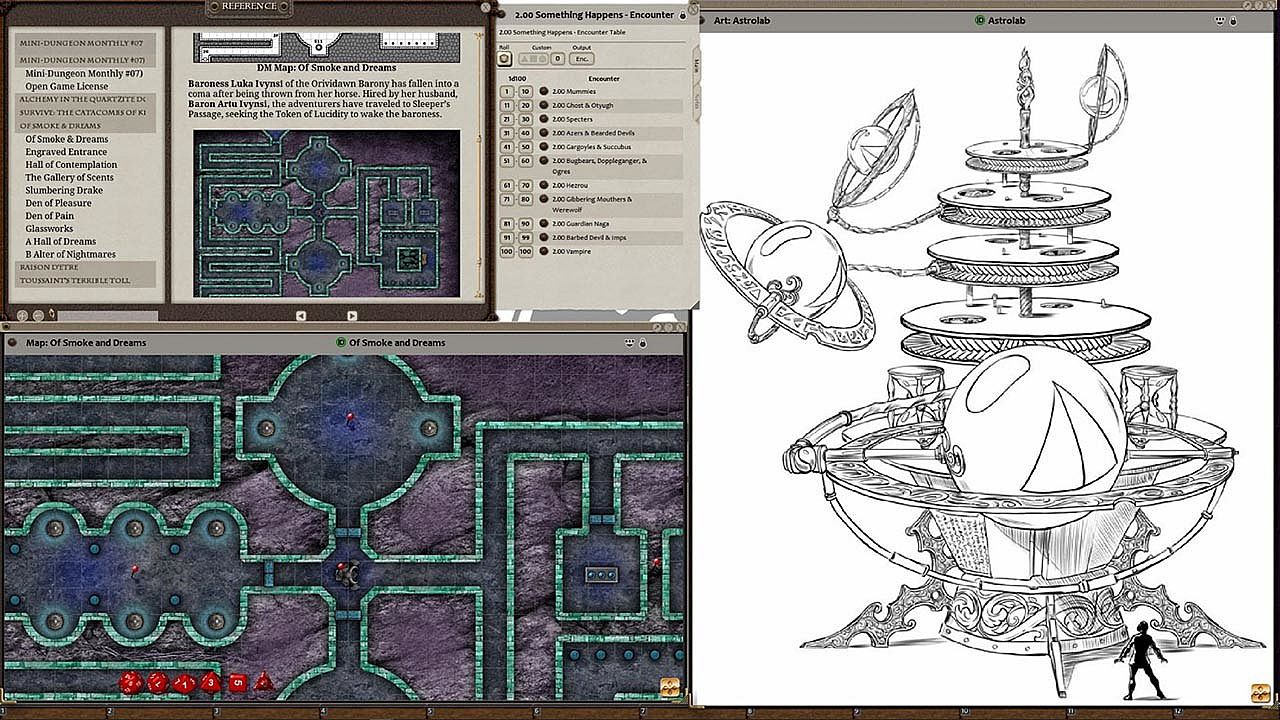Go to next reference page arrow
Screen dimensions: 1280x720
354,315
